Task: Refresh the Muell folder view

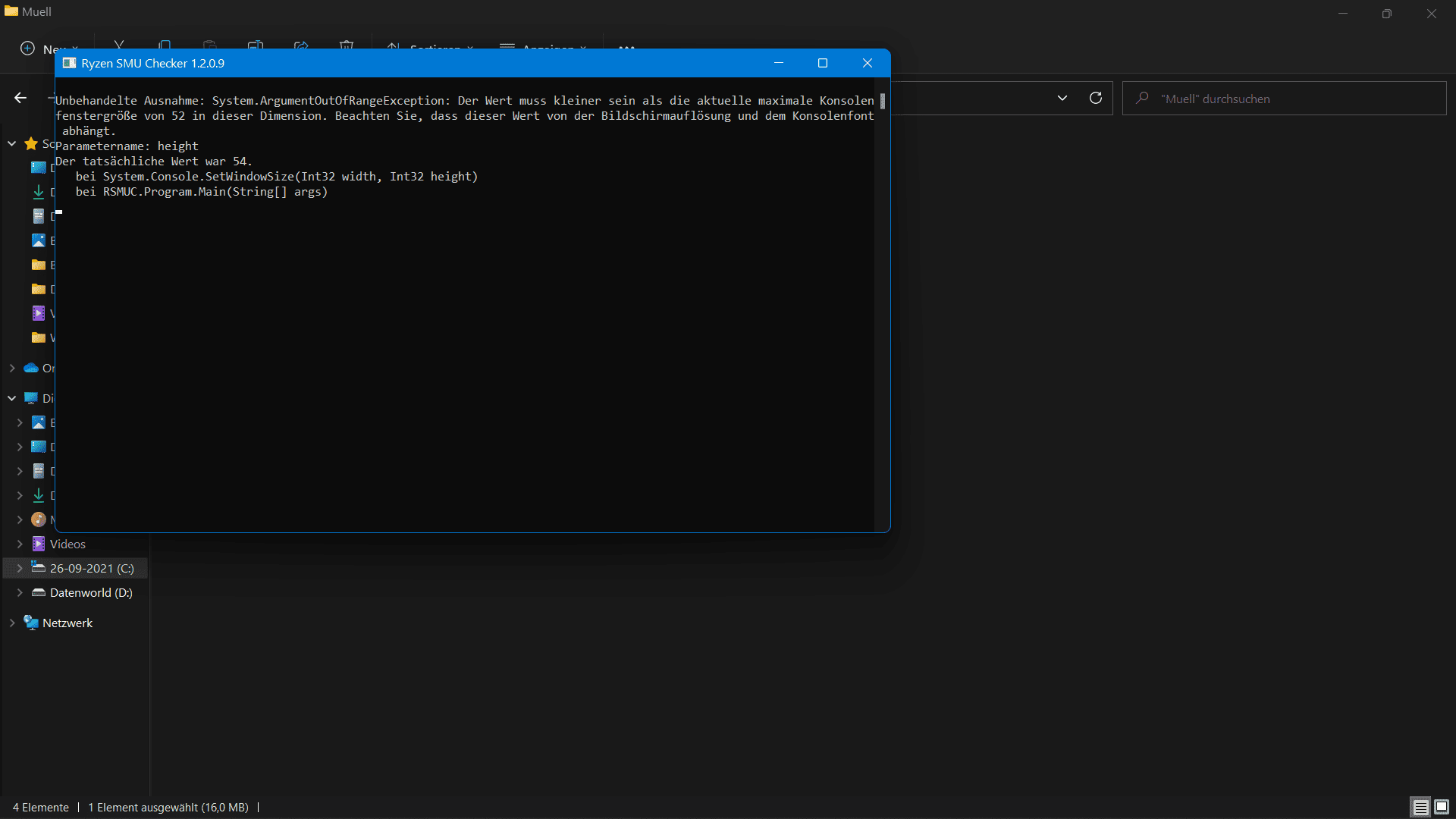Action: (1096, 98)
